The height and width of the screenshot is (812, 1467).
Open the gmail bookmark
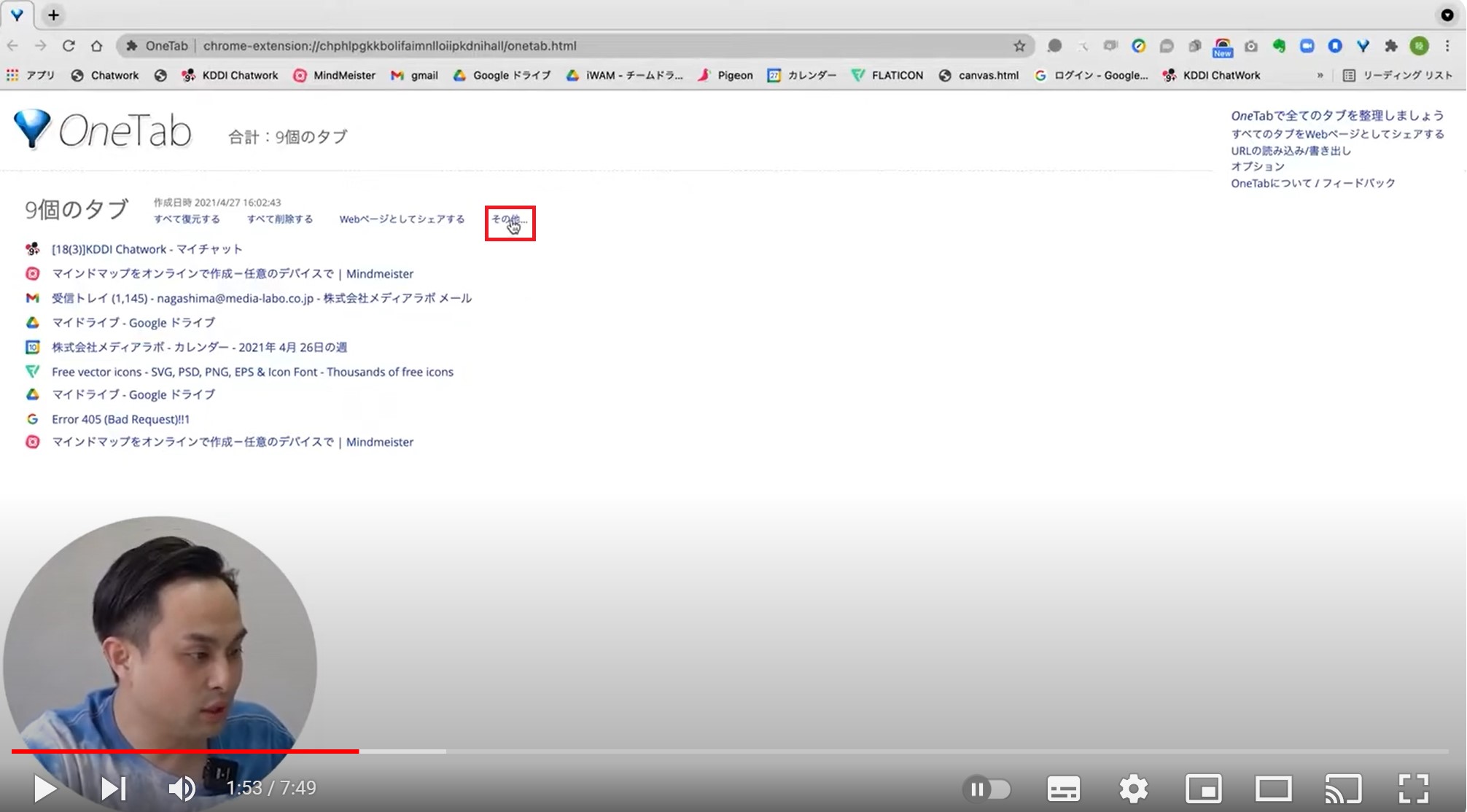click(414, 75)
